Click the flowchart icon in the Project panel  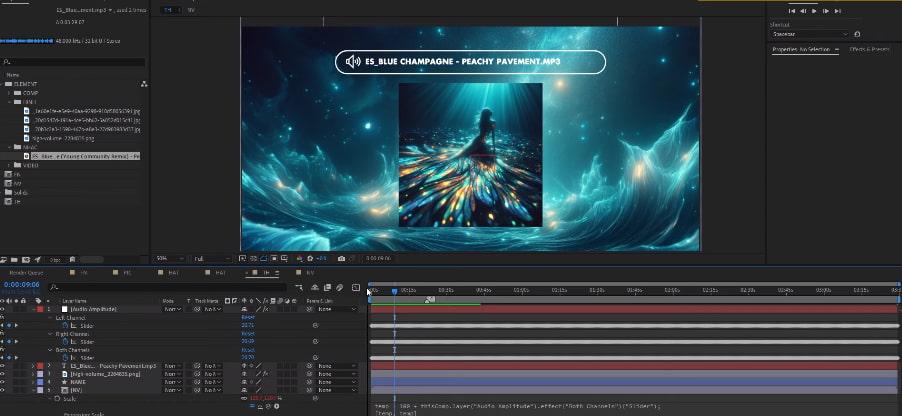144,84
